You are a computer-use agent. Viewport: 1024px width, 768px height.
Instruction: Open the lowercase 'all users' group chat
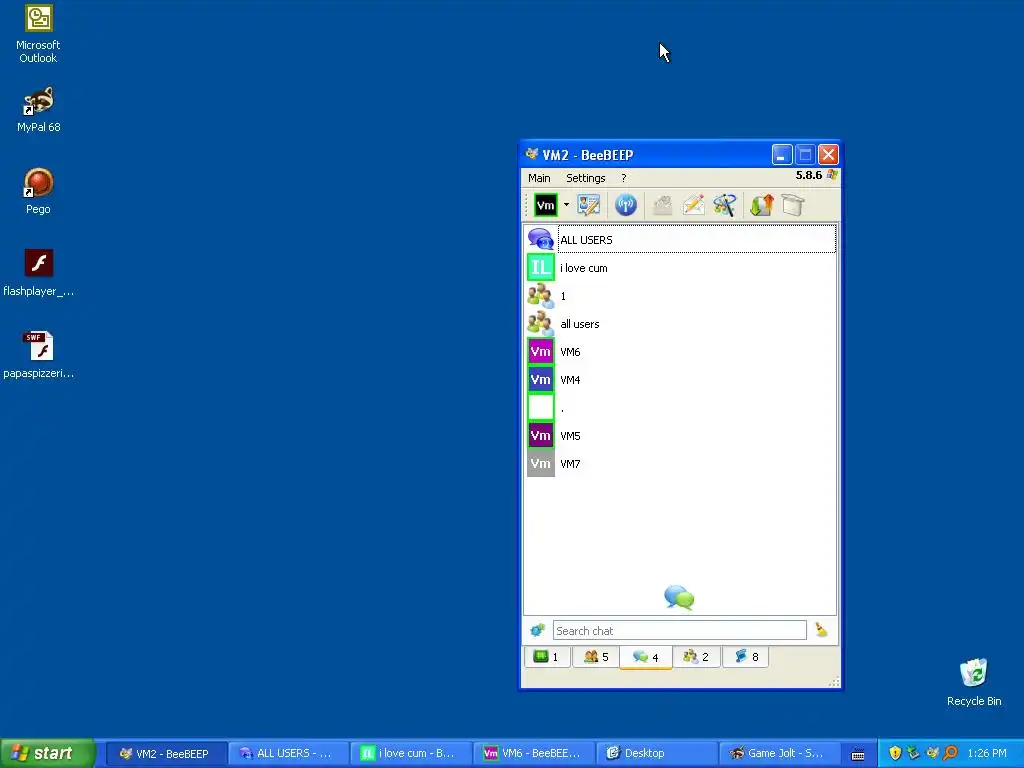(680, 324)
